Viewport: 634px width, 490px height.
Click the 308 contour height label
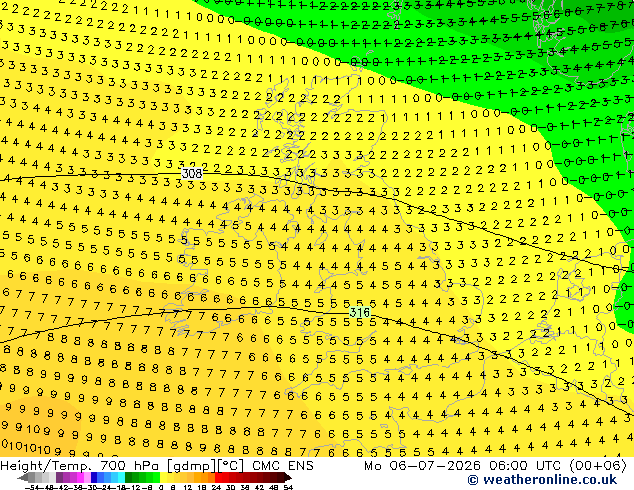click(x=192, y=173)
